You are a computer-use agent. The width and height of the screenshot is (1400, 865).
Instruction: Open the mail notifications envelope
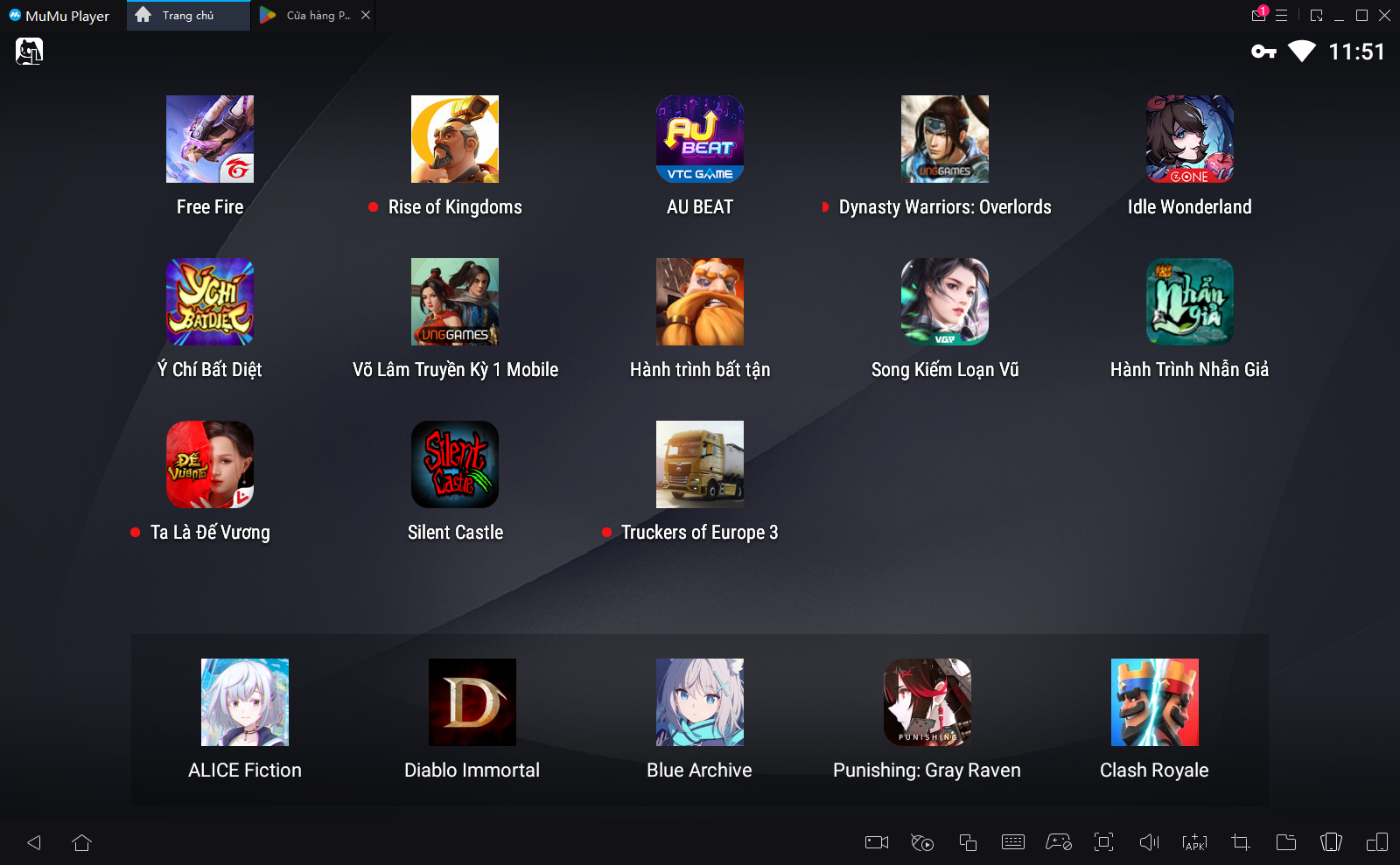(x=1258, y=15)
